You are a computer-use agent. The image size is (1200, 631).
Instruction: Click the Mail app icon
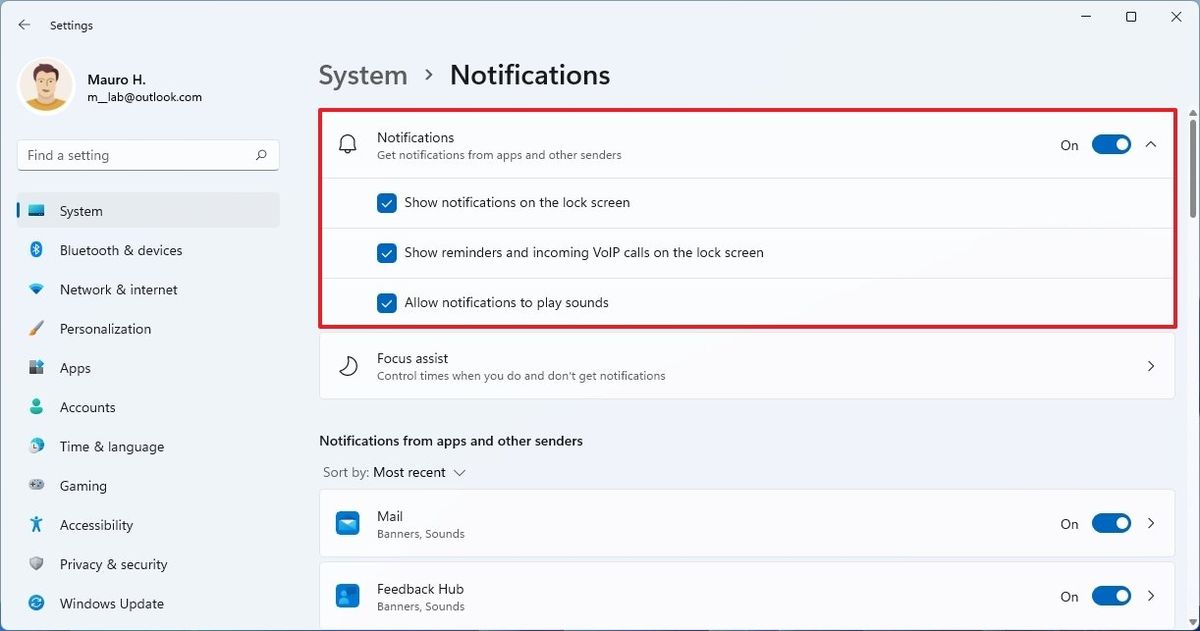(x=347, y=523)
